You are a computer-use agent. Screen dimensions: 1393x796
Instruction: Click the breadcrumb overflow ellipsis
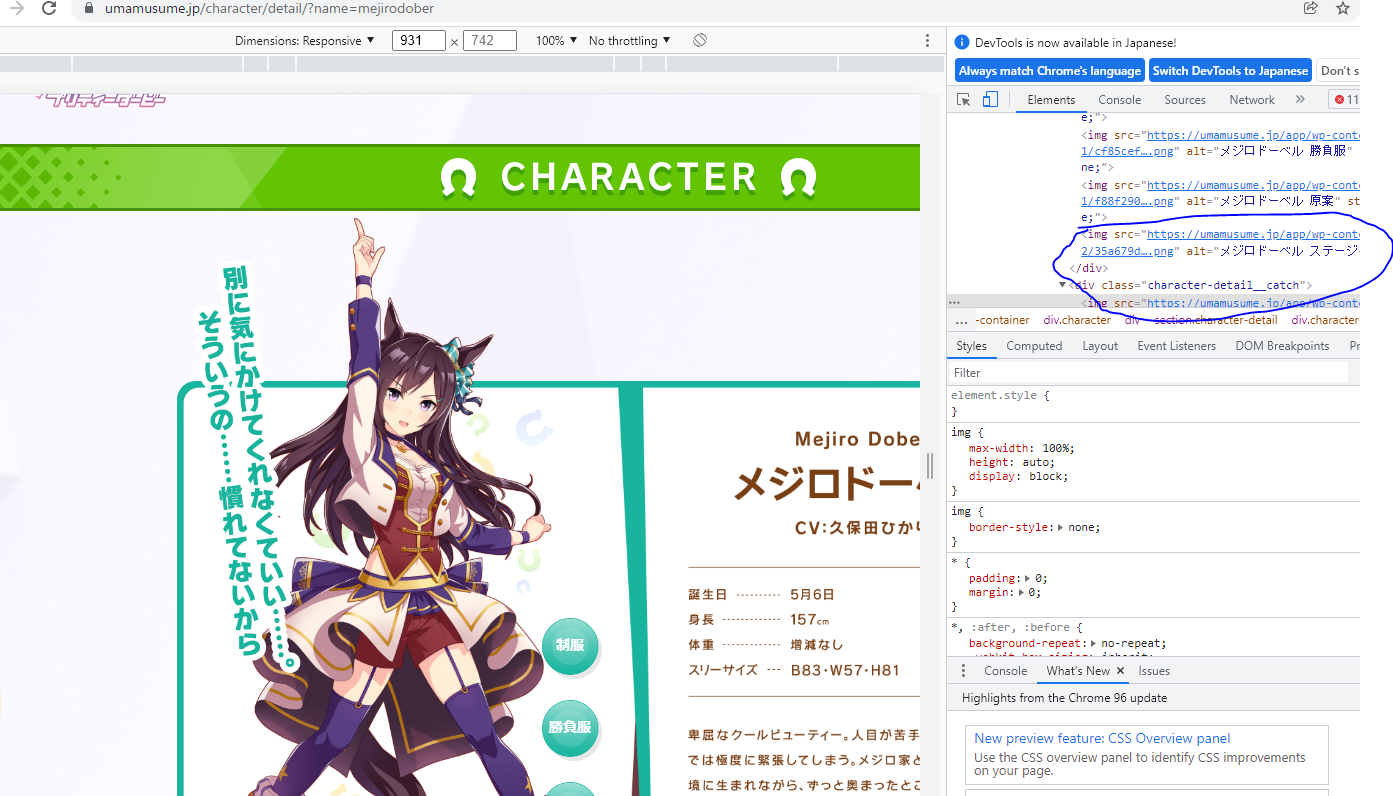pos(962,321)
